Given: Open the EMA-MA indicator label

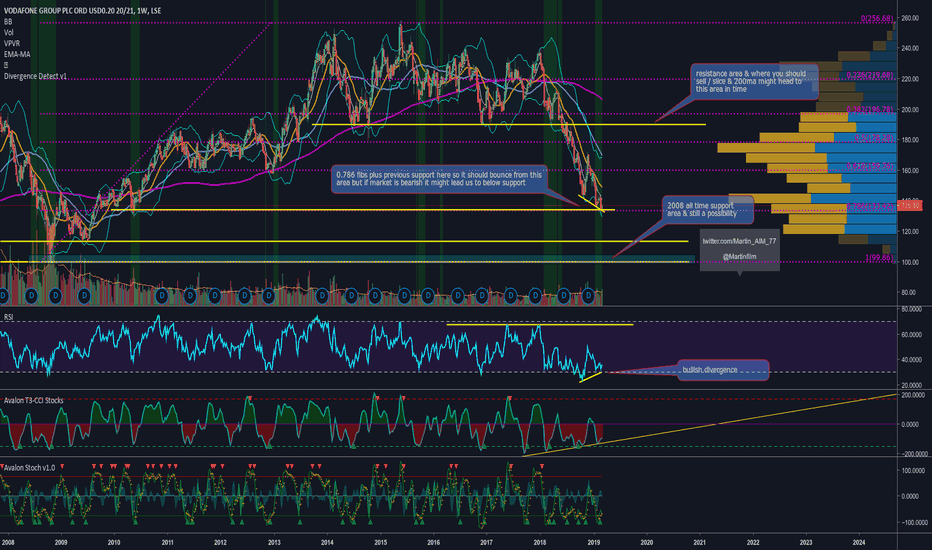Looking at the screenshot, I should [17, 54].
